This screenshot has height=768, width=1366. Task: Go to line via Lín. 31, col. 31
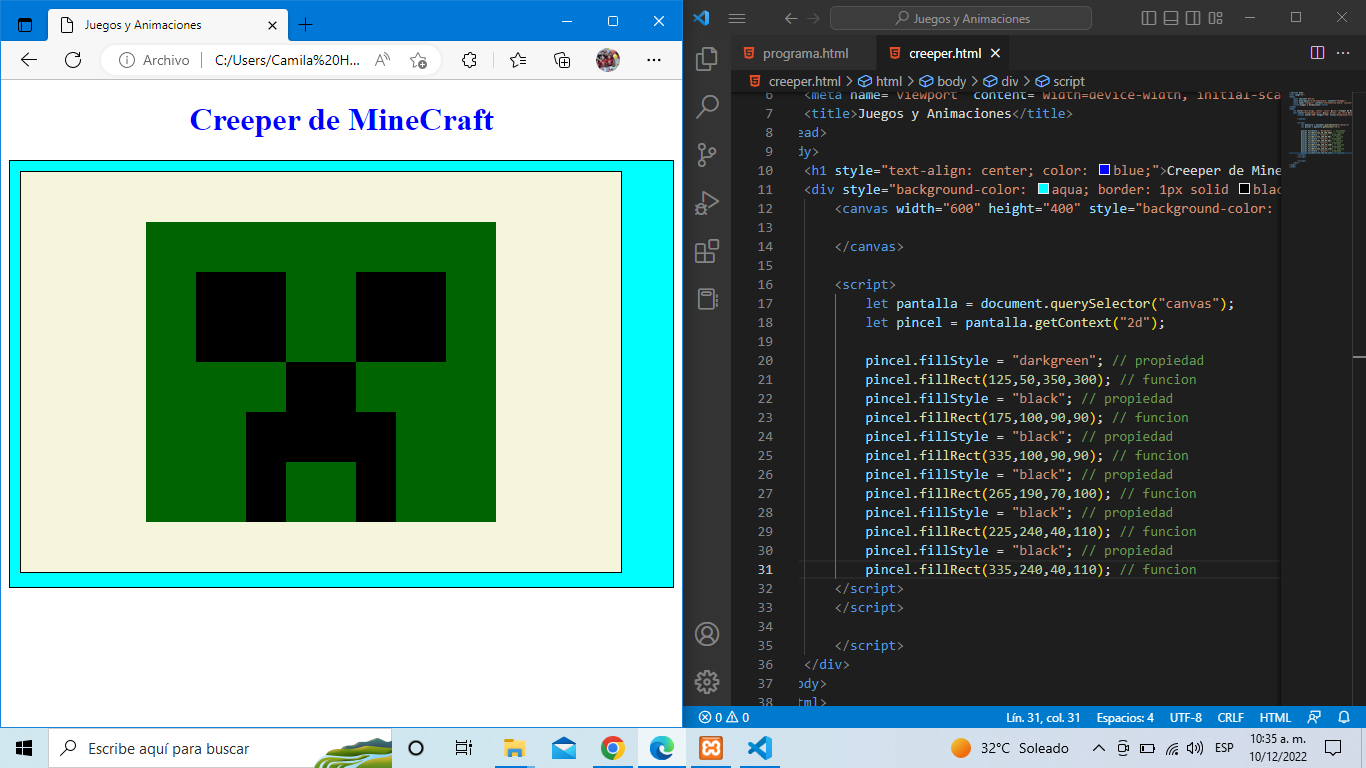click(x=1043, y=717)
